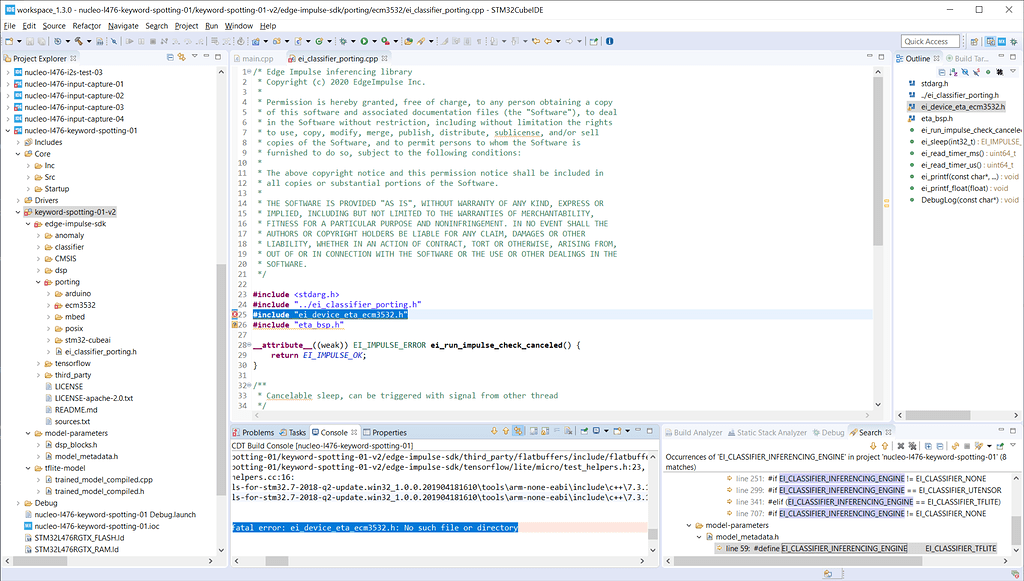This screenshot has height=581, width=1024.
Task: Click the green Run button in toolbar
Action: (363, 42)
